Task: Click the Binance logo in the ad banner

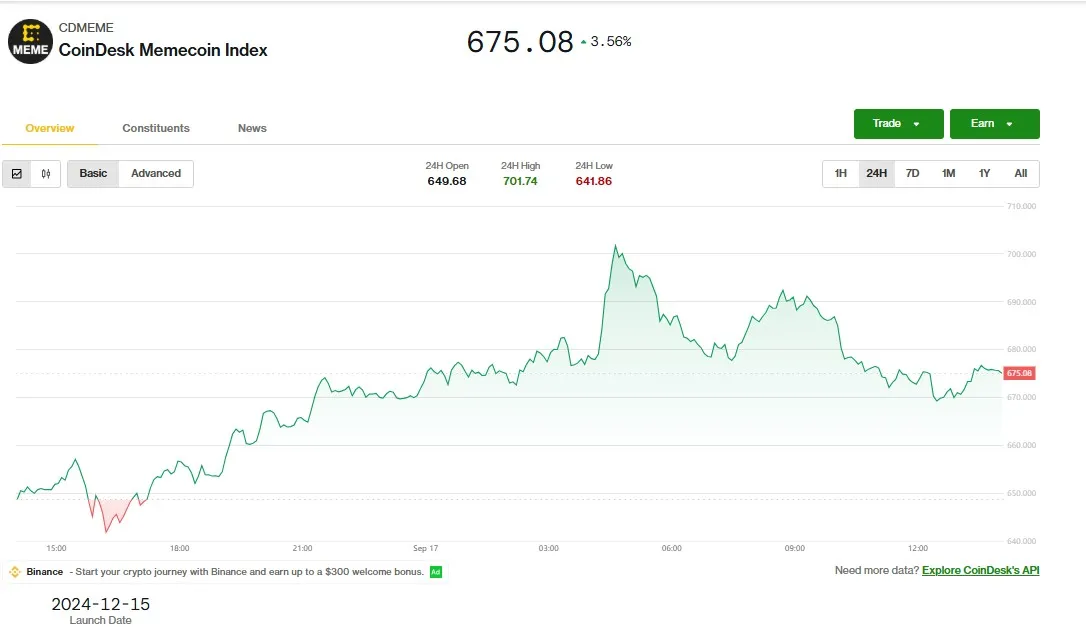Action: coord(15,570)
